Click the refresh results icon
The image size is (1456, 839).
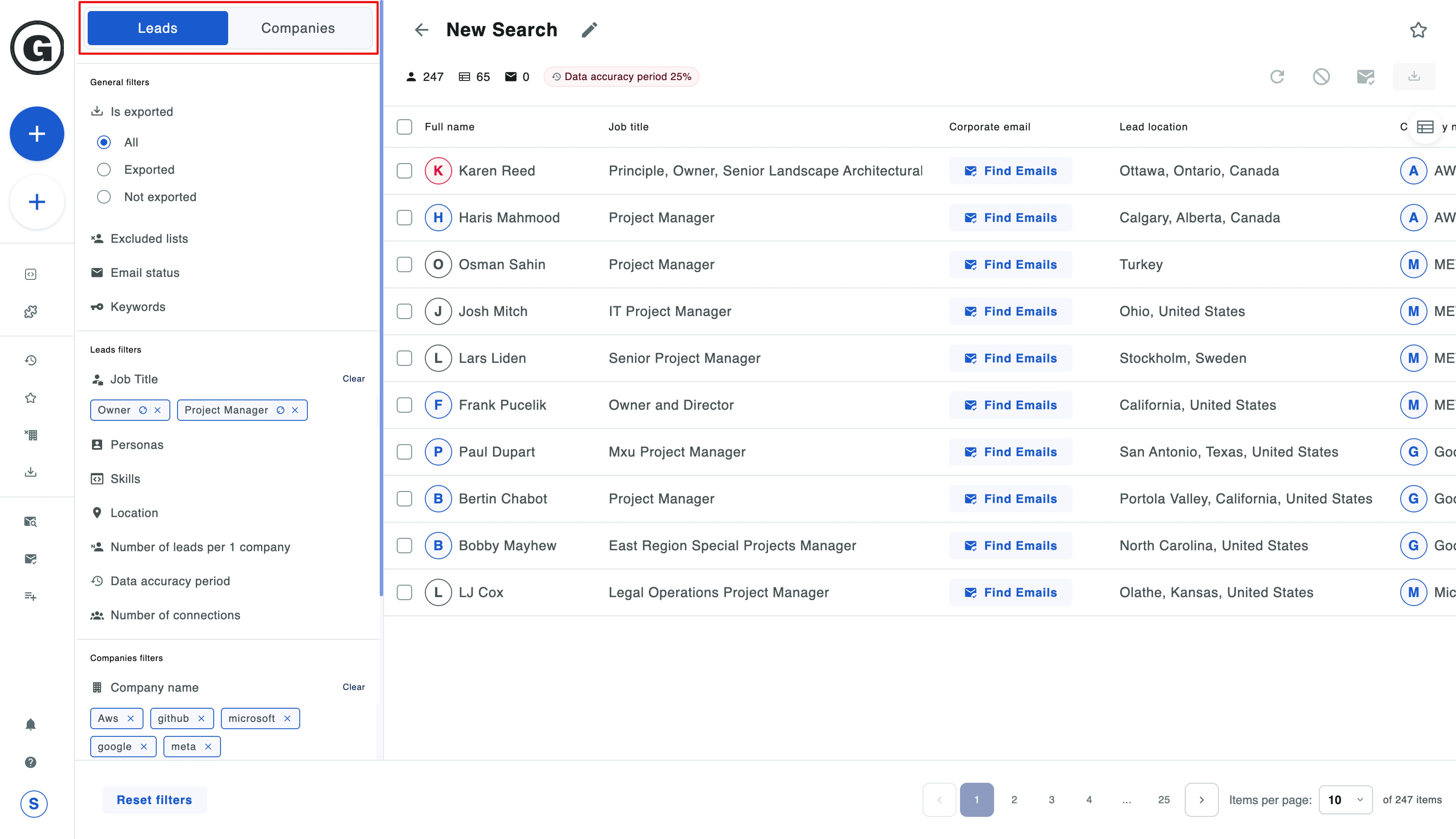pyautogui.click(x=1277, y=77)
